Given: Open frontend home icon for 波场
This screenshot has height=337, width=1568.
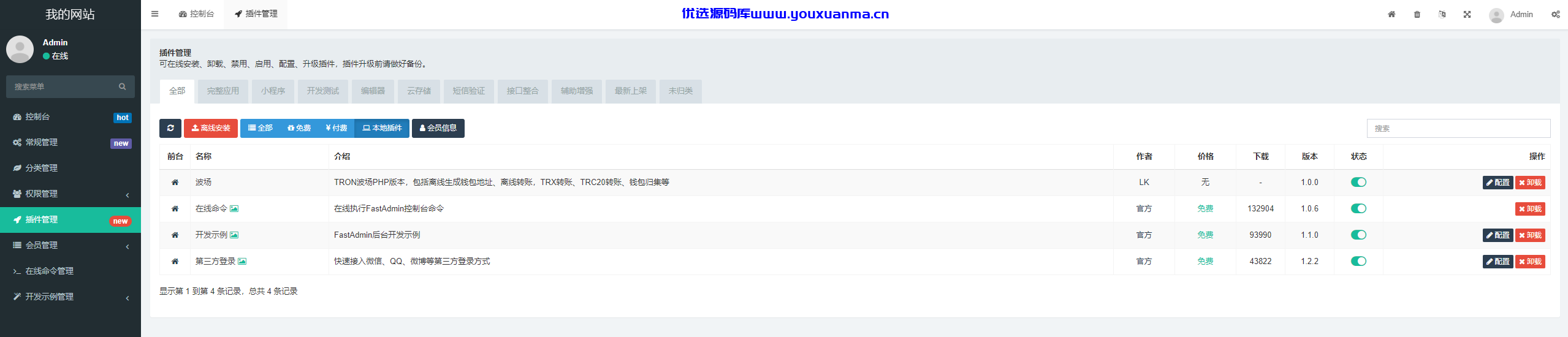Looking at the screenshot, I should click(x=175, y=183).
